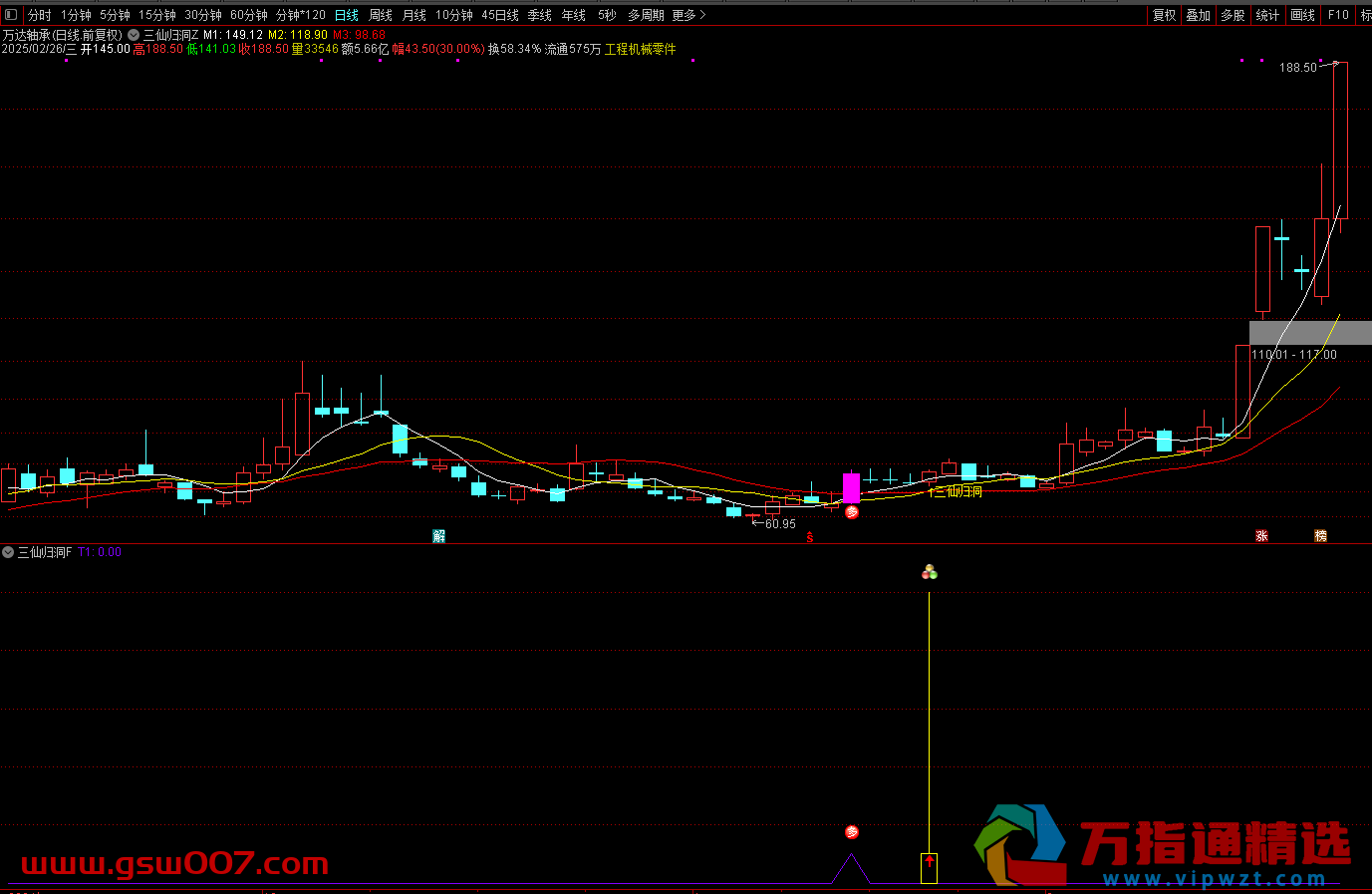
Task: Open the 统计 statistics tool
Action: click(1267, 15)
